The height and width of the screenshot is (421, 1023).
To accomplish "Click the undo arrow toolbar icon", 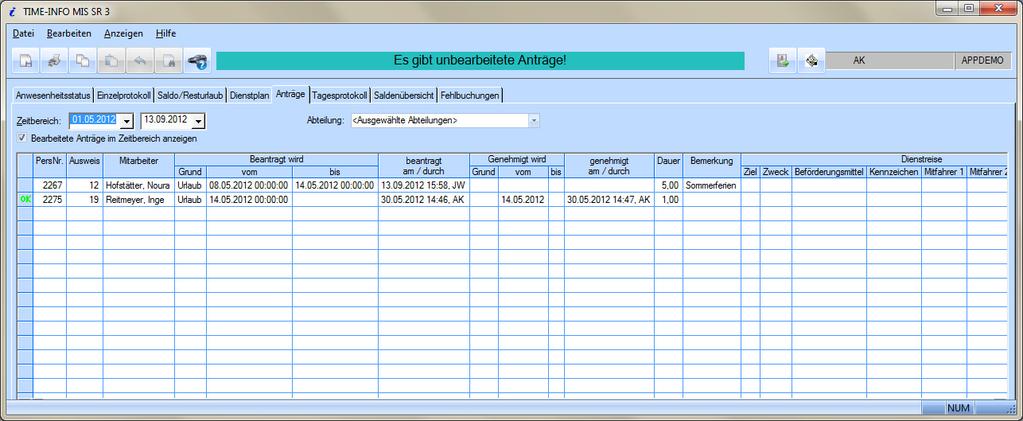I will point(140,61).
